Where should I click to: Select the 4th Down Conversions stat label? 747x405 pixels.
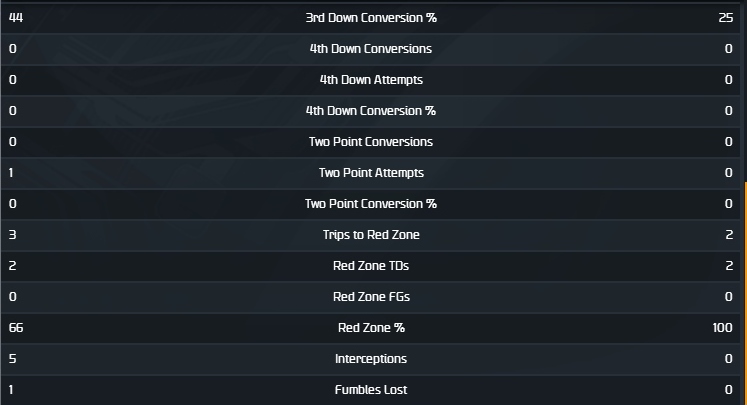[x=371, y=48]
